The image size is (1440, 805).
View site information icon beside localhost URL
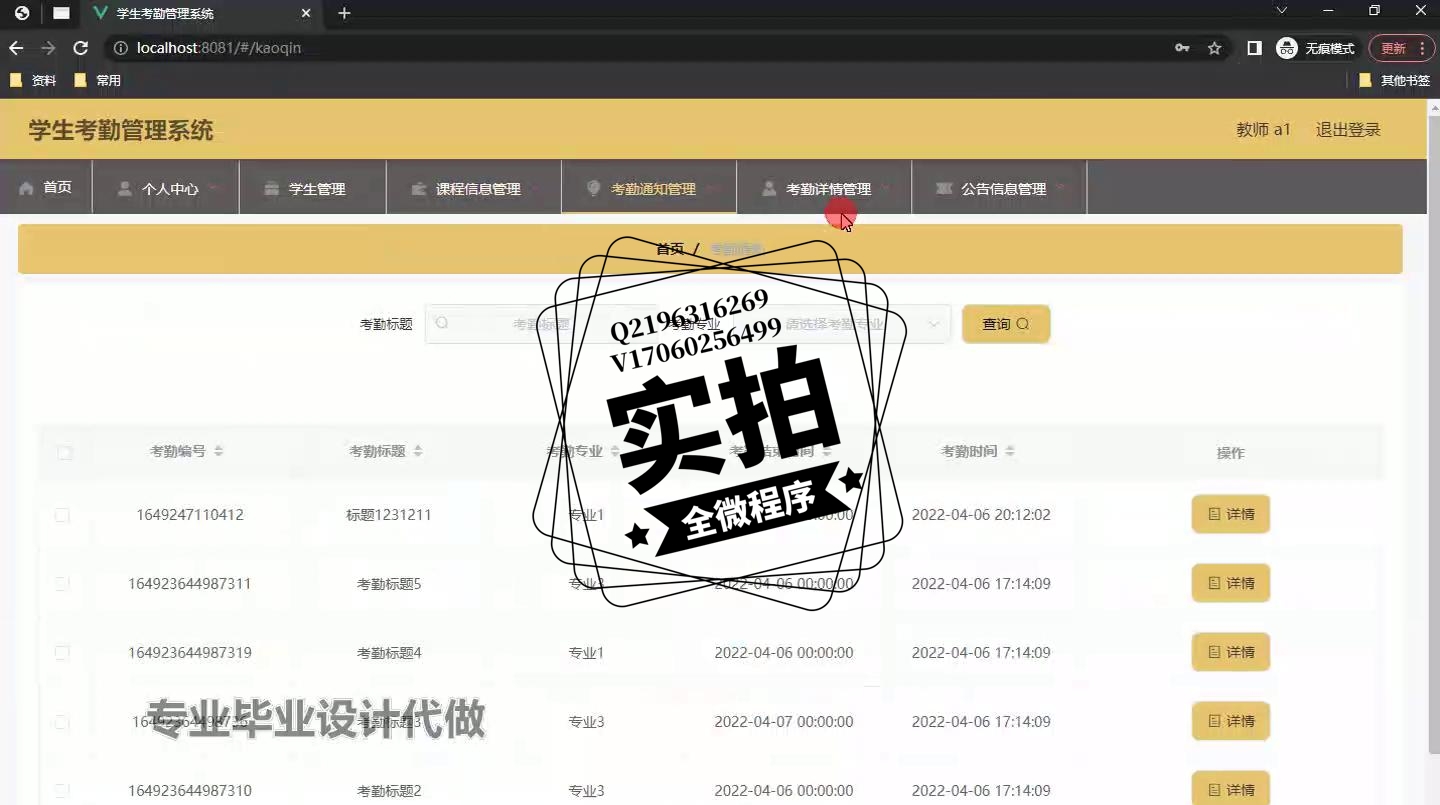pyautogui.click(x=121, y=48)
